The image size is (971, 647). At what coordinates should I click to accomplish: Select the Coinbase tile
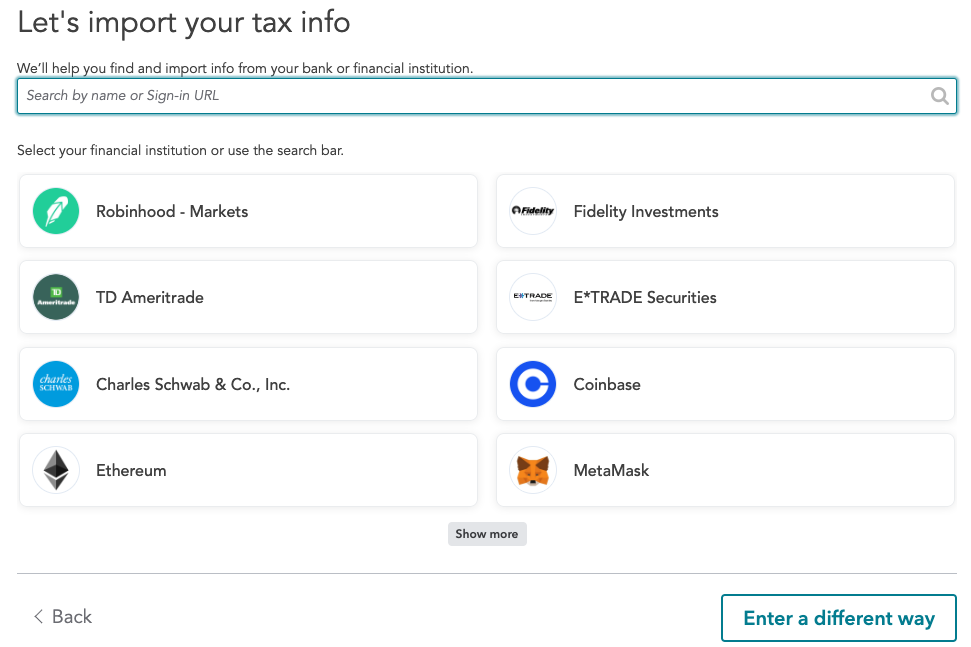click(x=724, y=383)
